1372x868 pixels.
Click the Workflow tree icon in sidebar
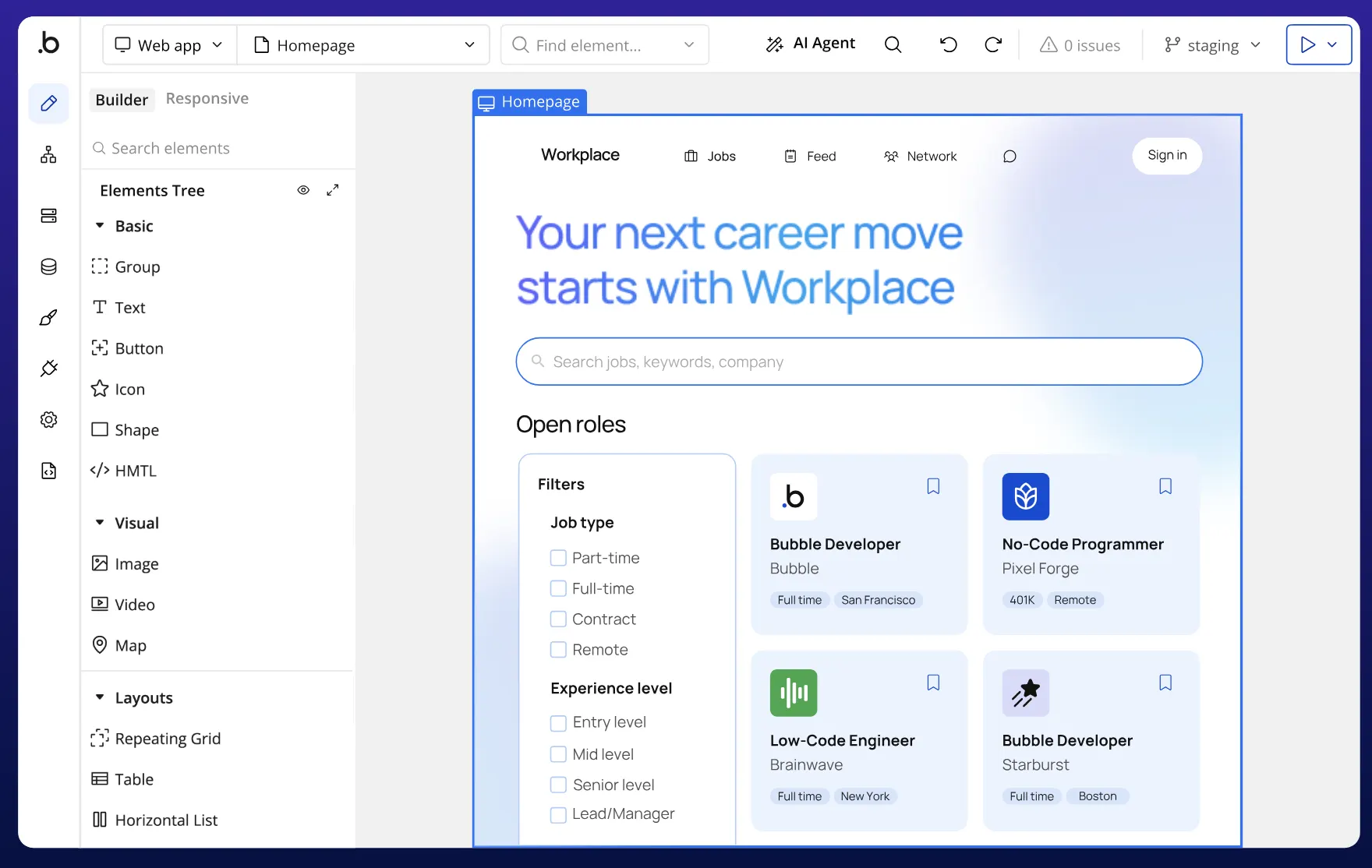(48, 155)
